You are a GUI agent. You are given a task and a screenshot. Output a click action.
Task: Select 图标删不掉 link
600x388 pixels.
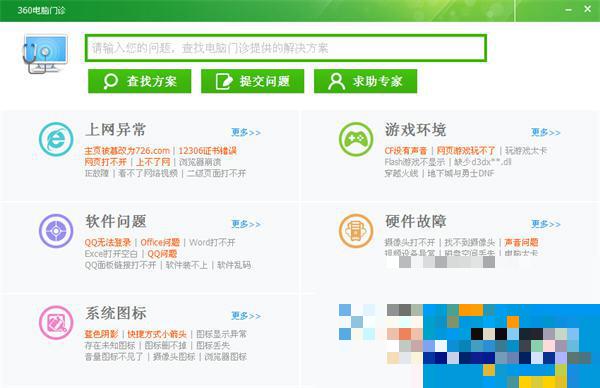(166, 346)
